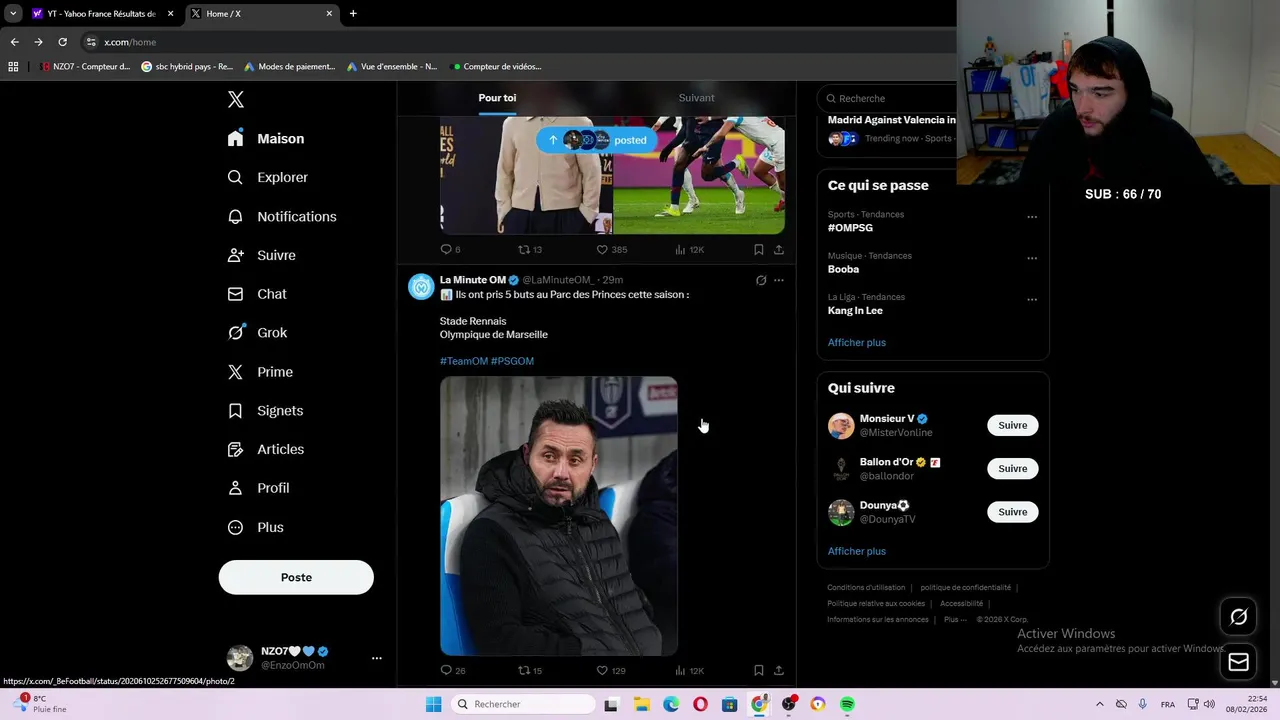Open Suivre in sidebar
The height and width of the screenshot is (720, 1280).
(262, 255)
